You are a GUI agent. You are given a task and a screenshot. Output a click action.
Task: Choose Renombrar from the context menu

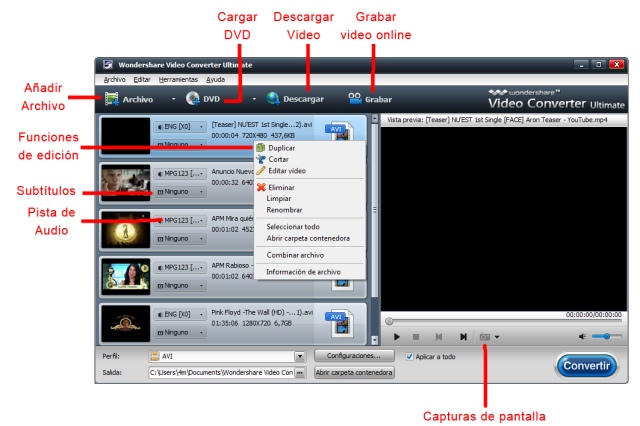point(309,210)
